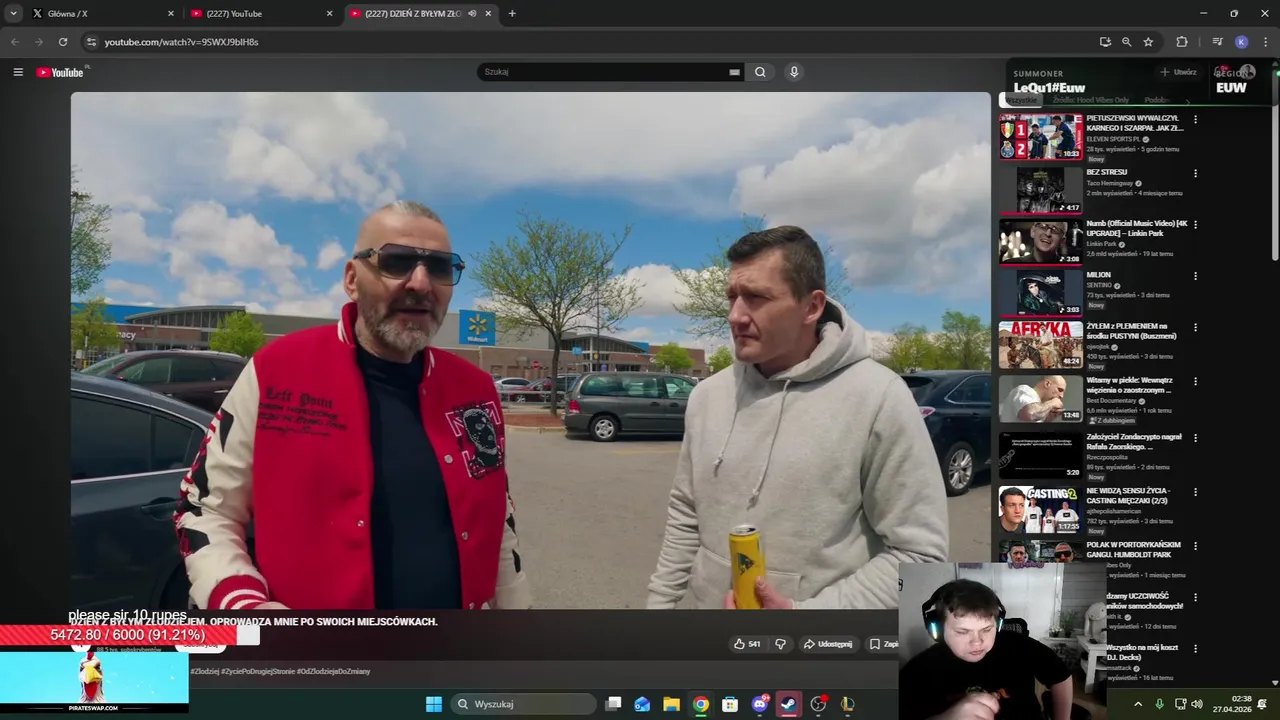1280x720 pixels.
Task: Click the Utwórz create button
Action: [x=1178, y=72]
